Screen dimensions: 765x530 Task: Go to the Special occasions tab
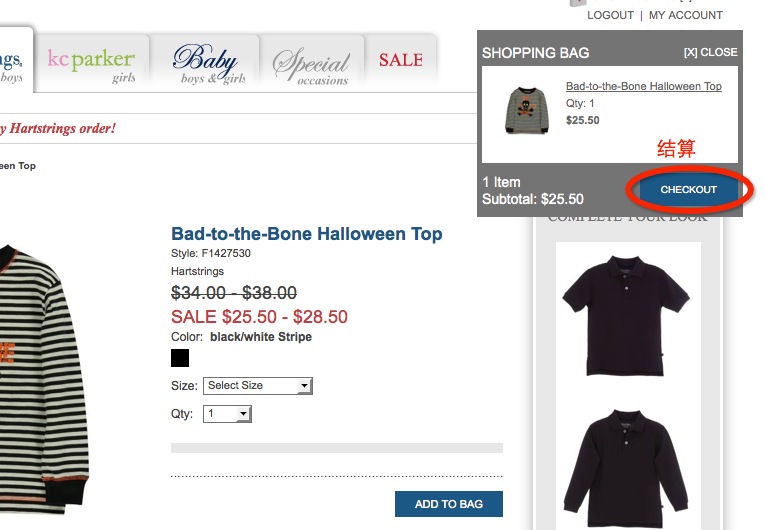coord(311,64)
